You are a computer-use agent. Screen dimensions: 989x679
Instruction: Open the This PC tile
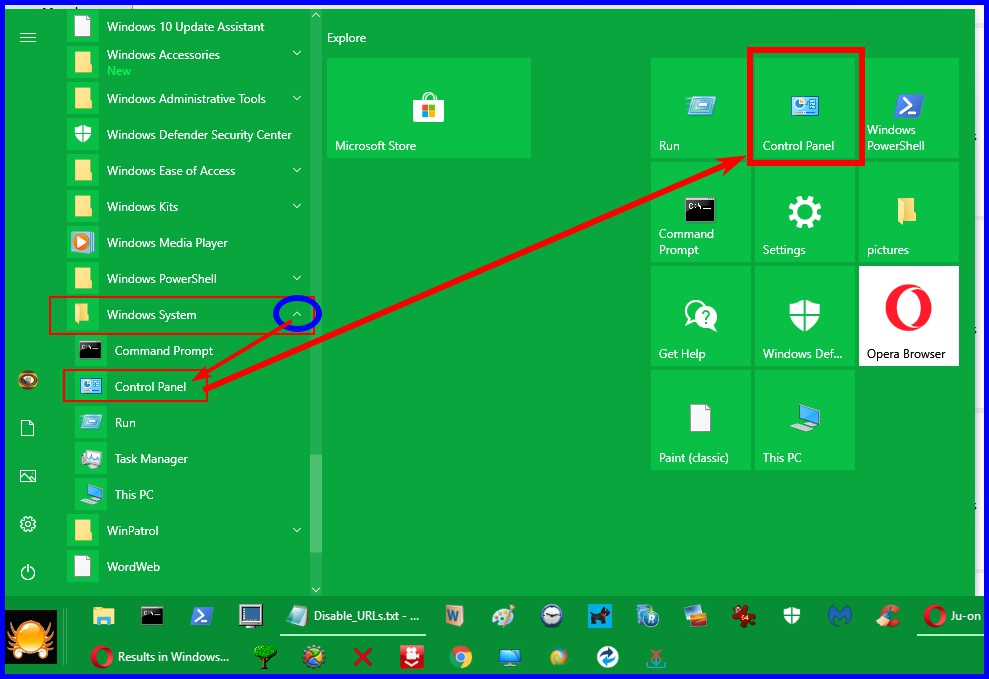[805, 420]
